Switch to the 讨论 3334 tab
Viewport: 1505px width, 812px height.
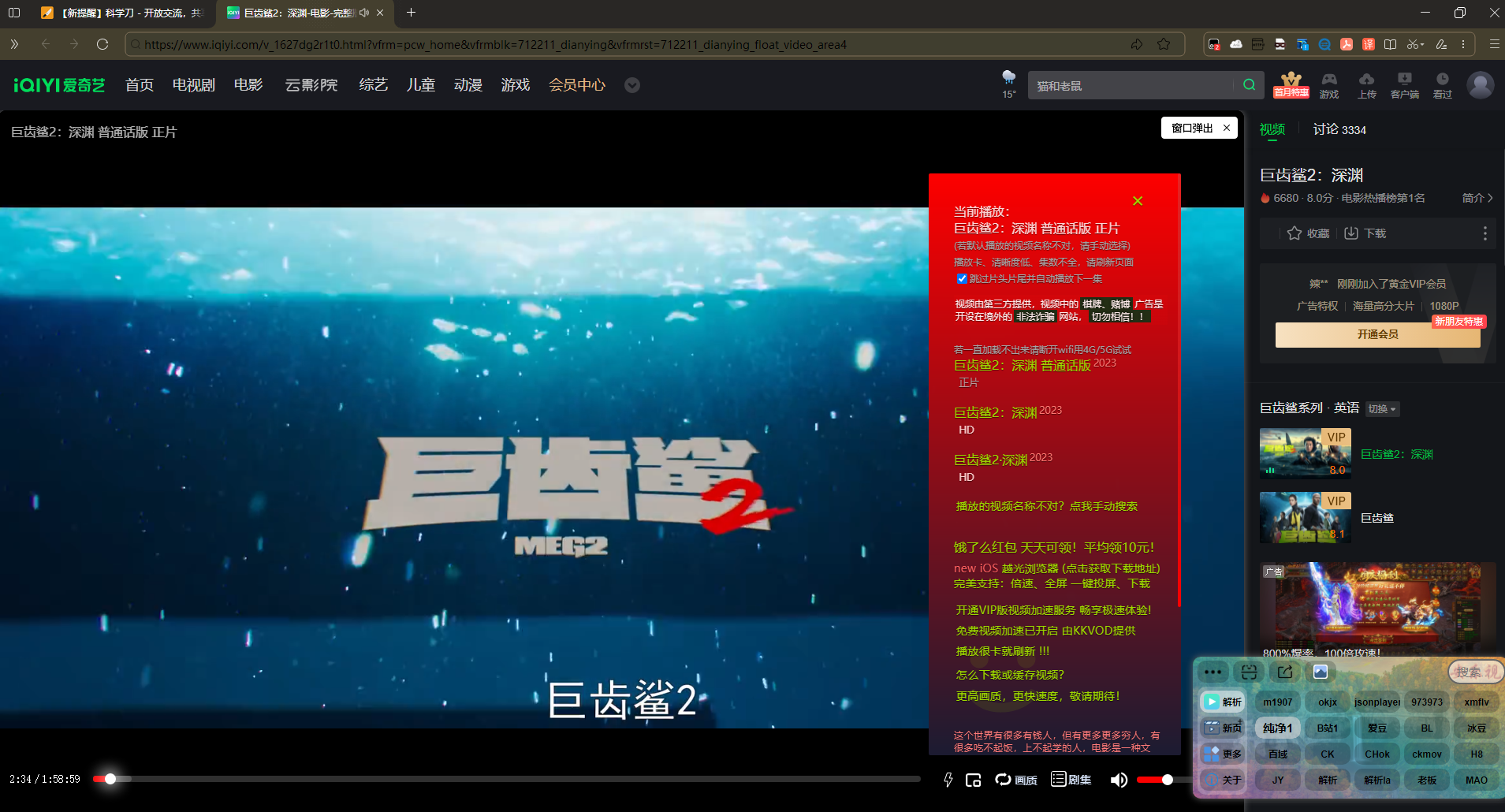[1338, 129]
